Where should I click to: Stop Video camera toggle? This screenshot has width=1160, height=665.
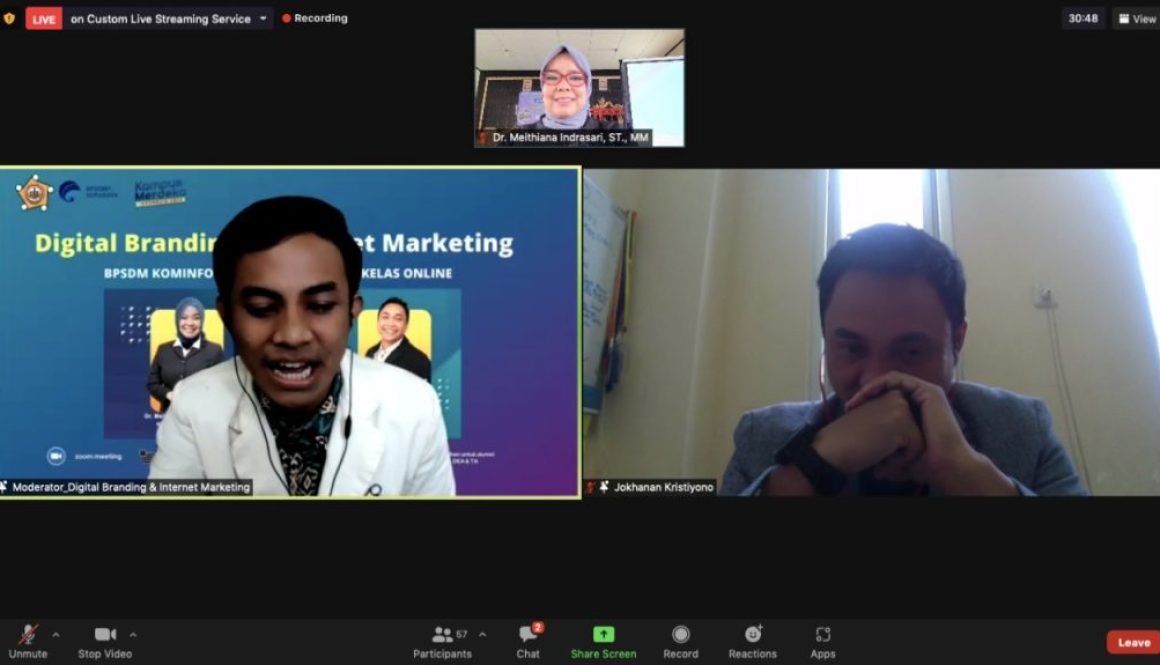105,640
